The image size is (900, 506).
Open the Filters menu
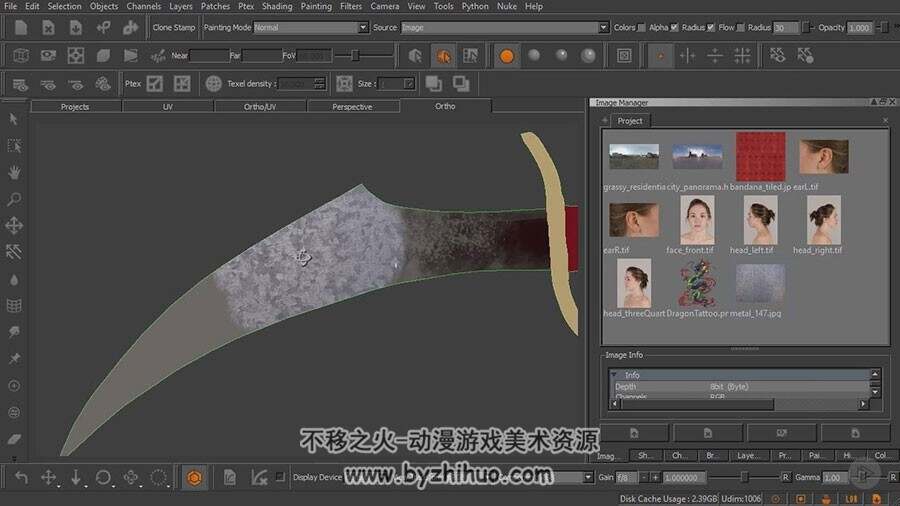click(x=351, y=6)
